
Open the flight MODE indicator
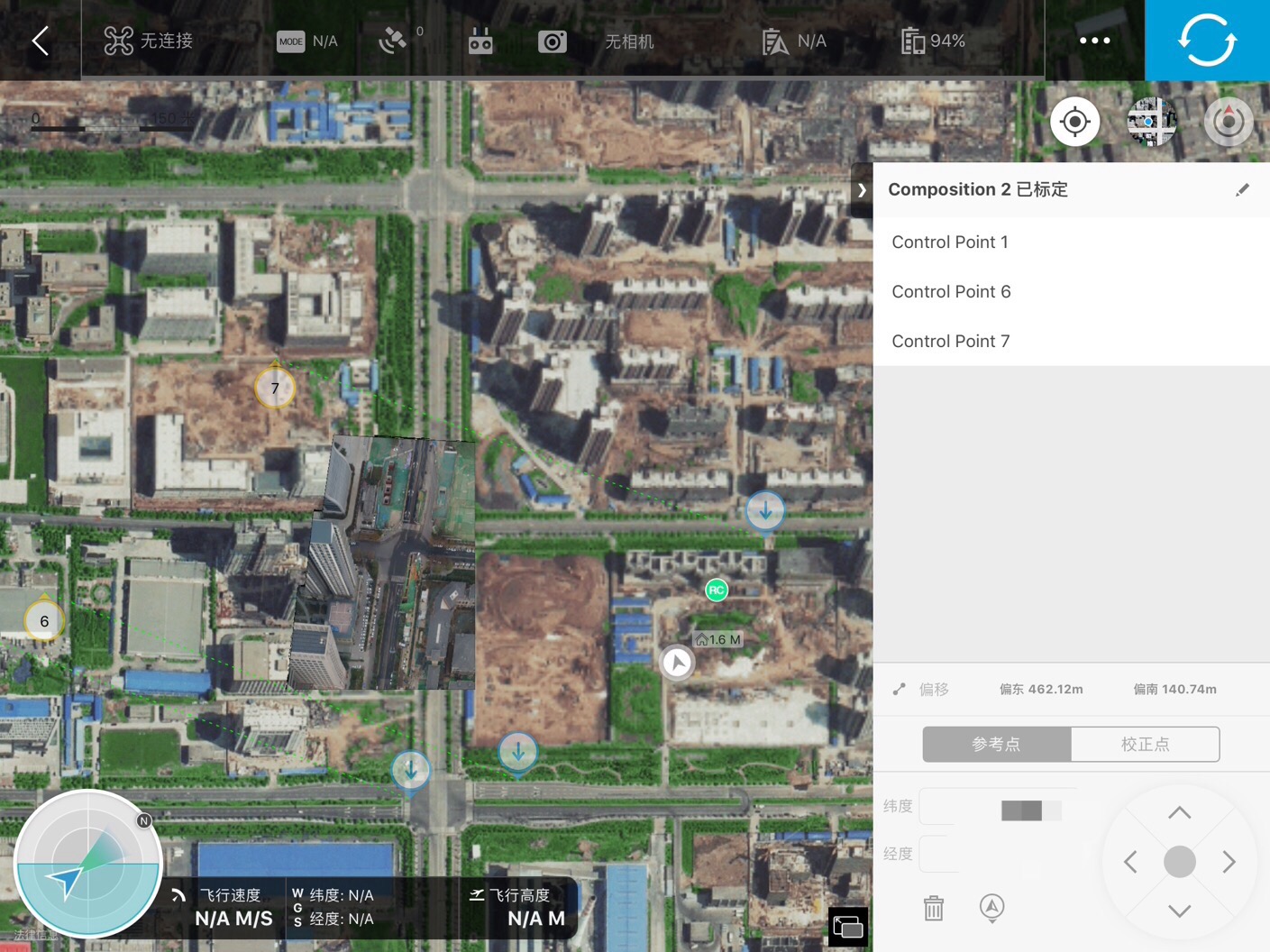[x=290, y=41]
